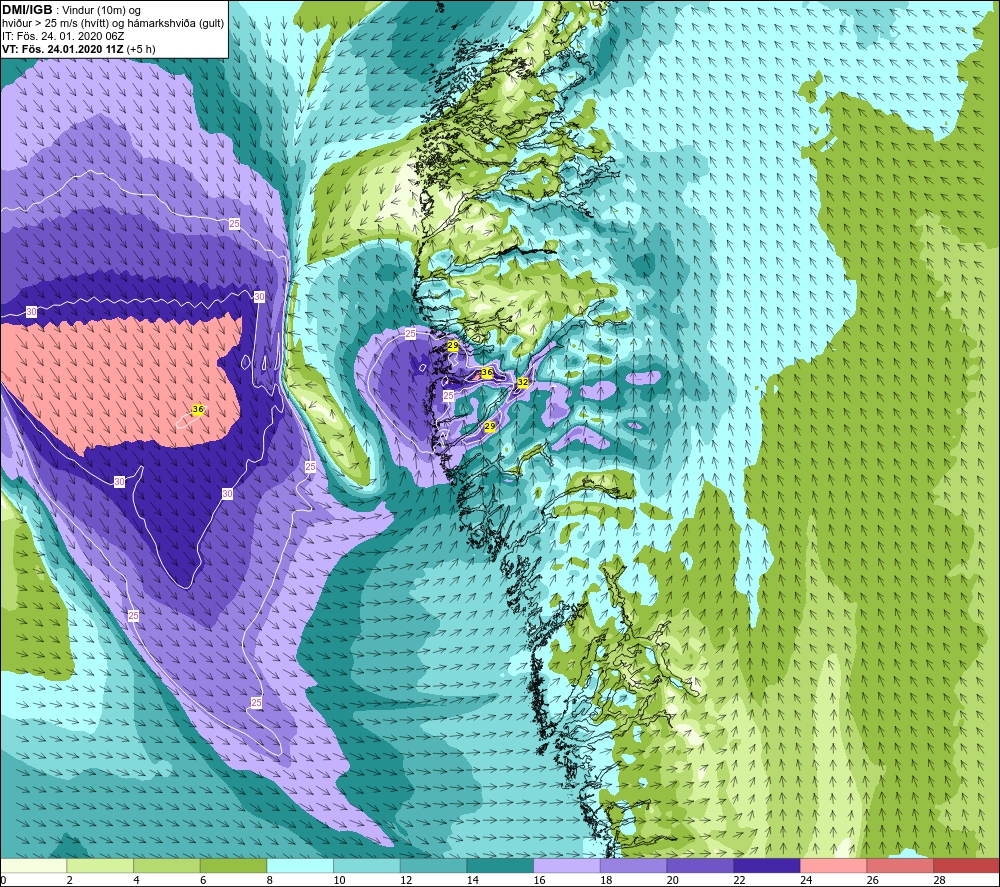Pick the 8–10 m/s pale cyan legend swatch

[300, 866]
